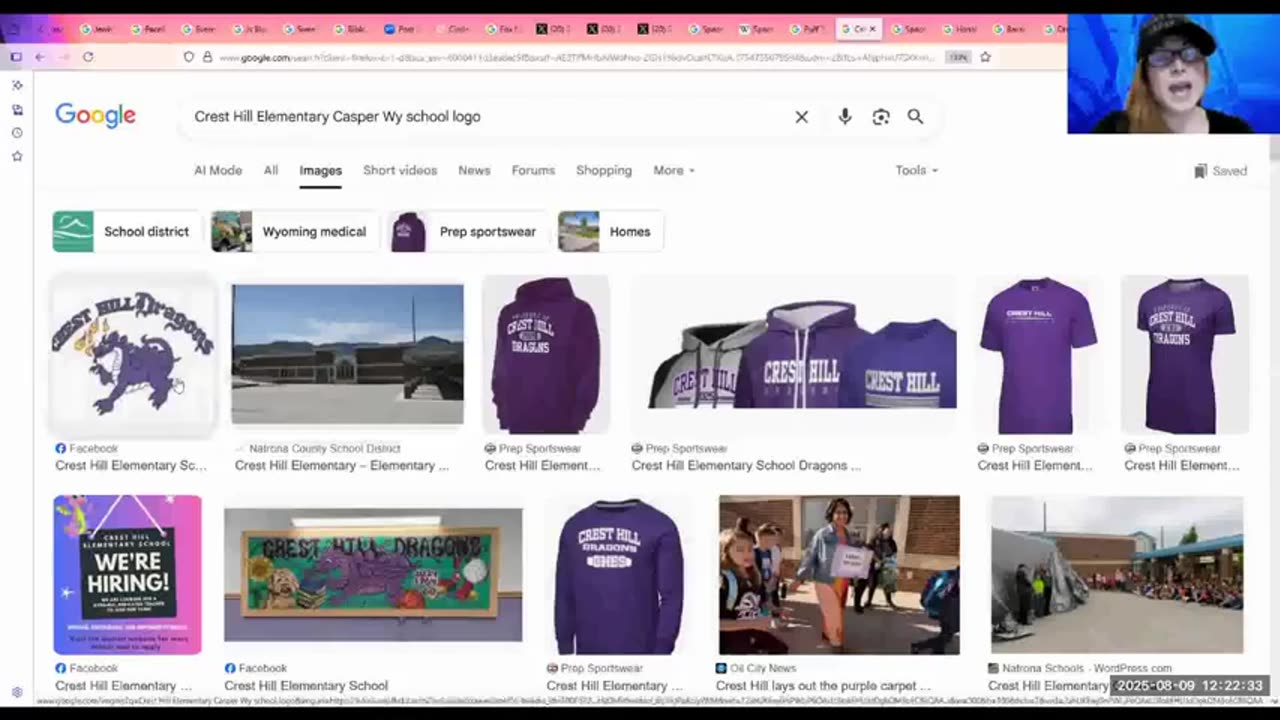Viewport: 1280px width, 720px height.
Task: Click the browser address bar URL
Action: tap(575, 57)
